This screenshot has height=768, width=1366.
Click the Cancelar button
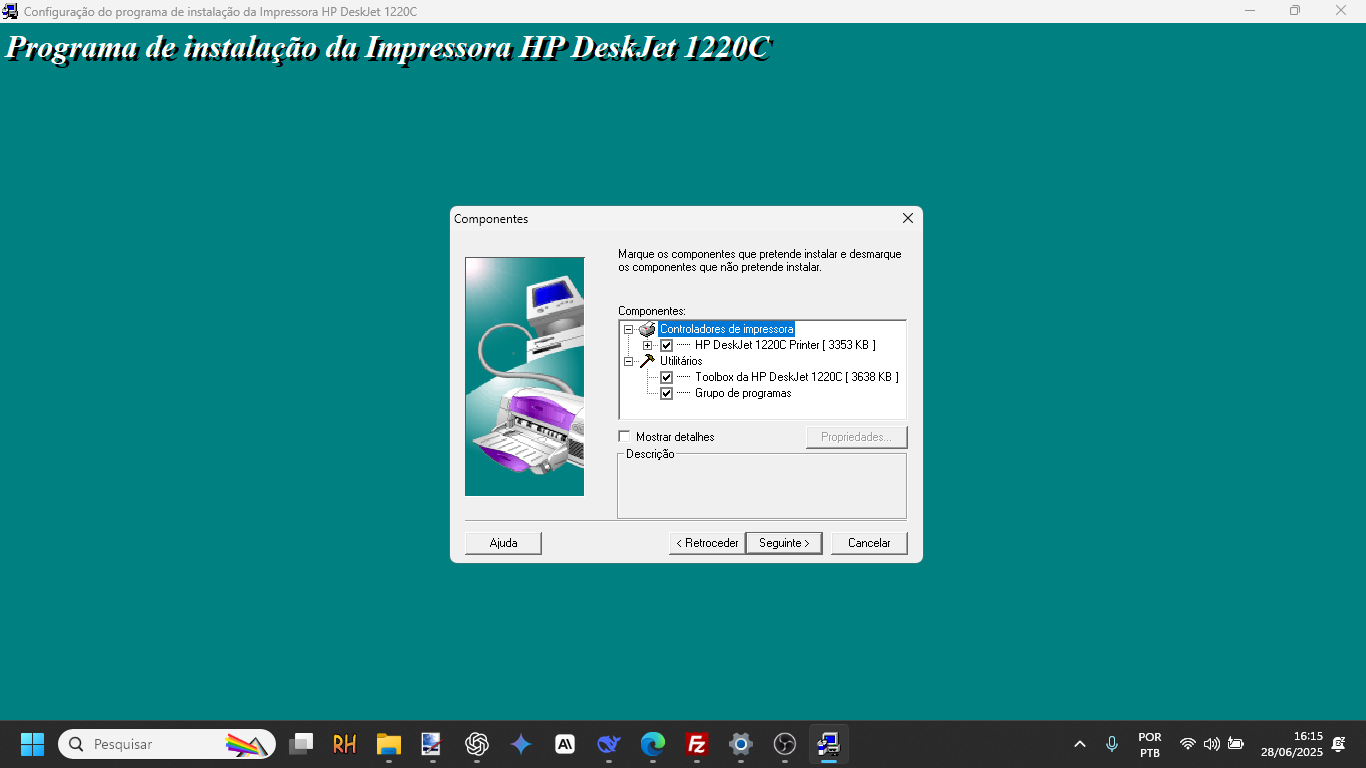[869, 543]
